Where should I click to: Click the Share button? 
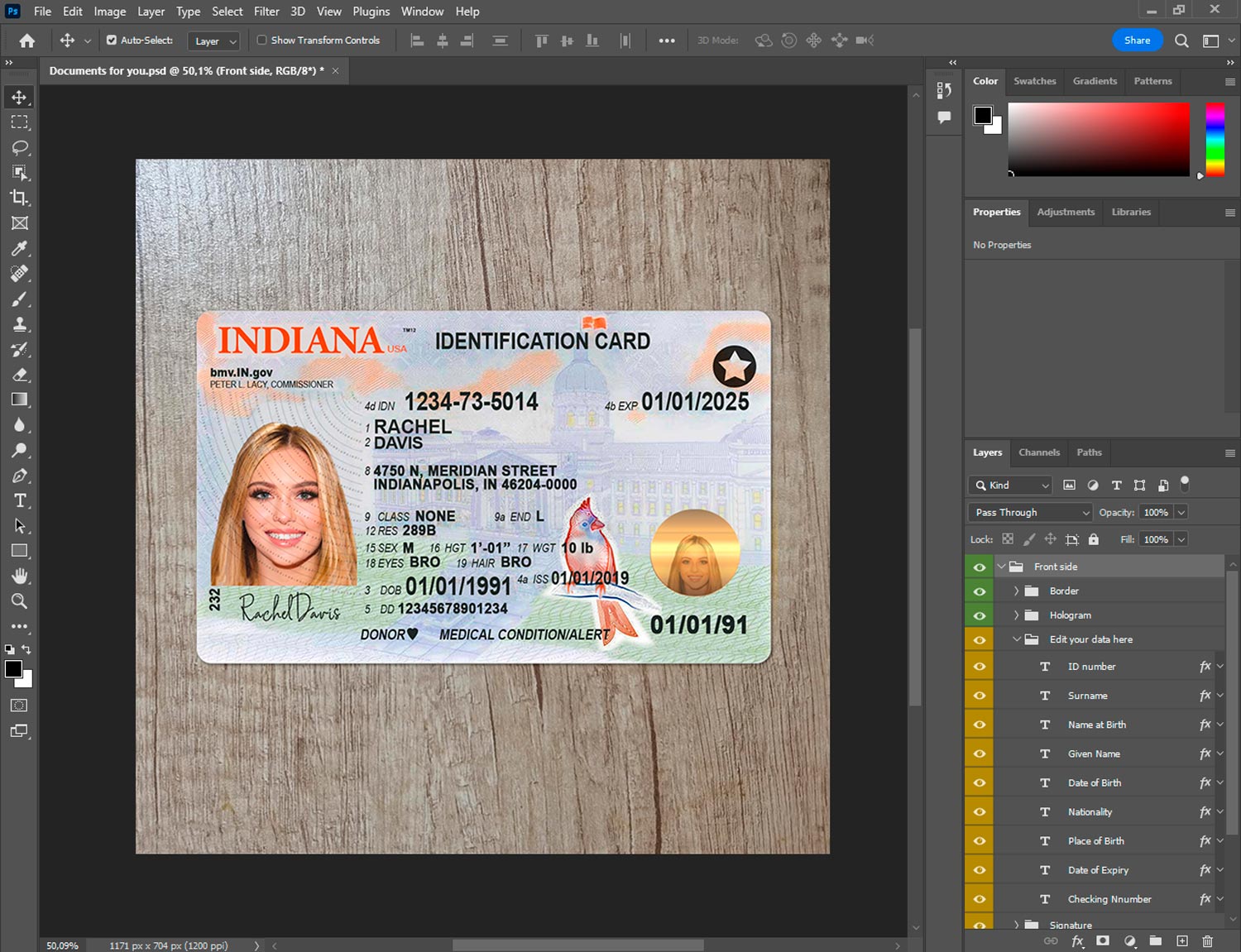coord(1137,41)
